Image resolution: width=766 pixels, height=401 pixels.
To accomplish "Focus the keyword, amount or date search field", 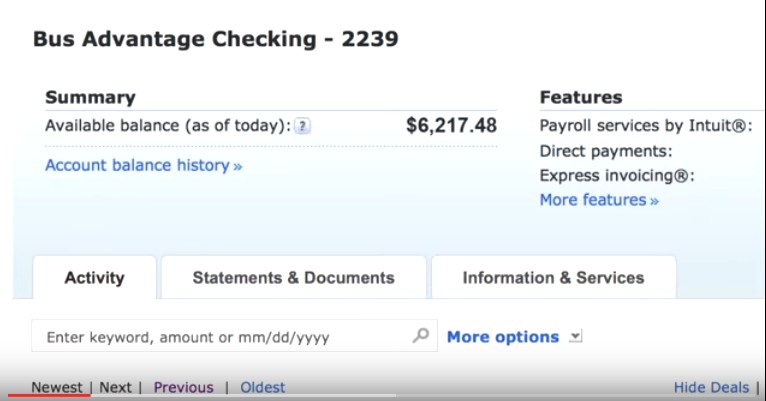I will tap(234, 336).
